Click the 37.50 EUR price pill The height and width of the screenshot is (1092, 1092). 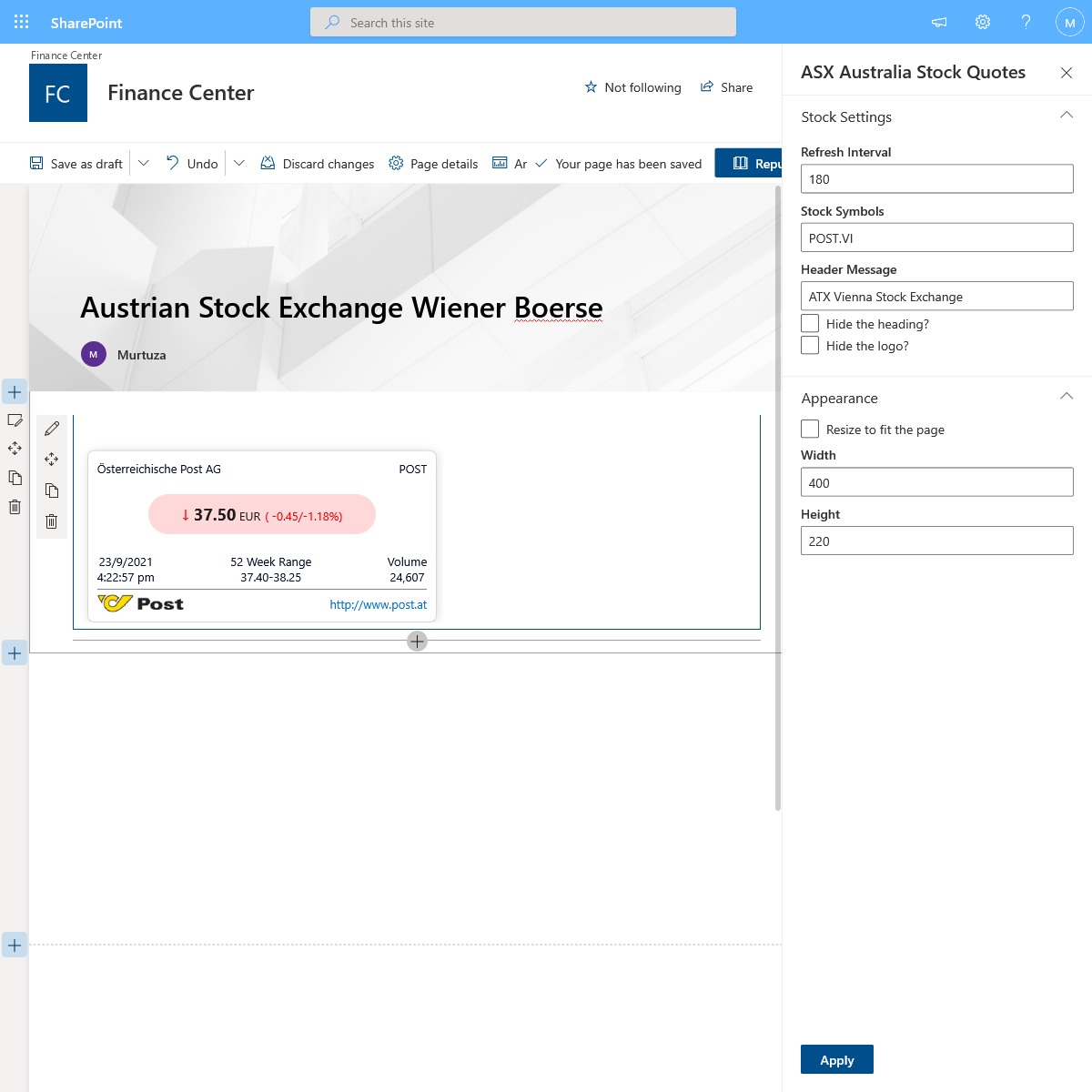[x=262, y=514]
